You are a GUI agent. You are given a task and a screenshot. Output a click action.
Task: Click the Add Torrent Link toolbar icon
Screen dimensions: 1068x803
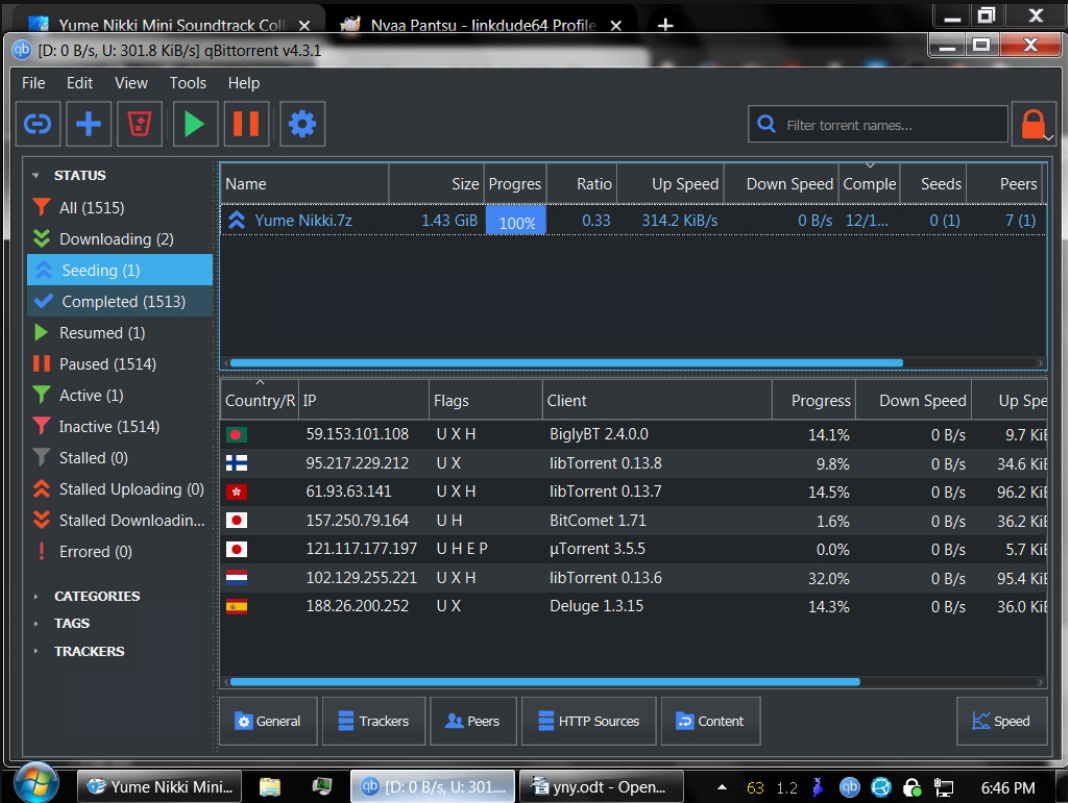point(38,124)
